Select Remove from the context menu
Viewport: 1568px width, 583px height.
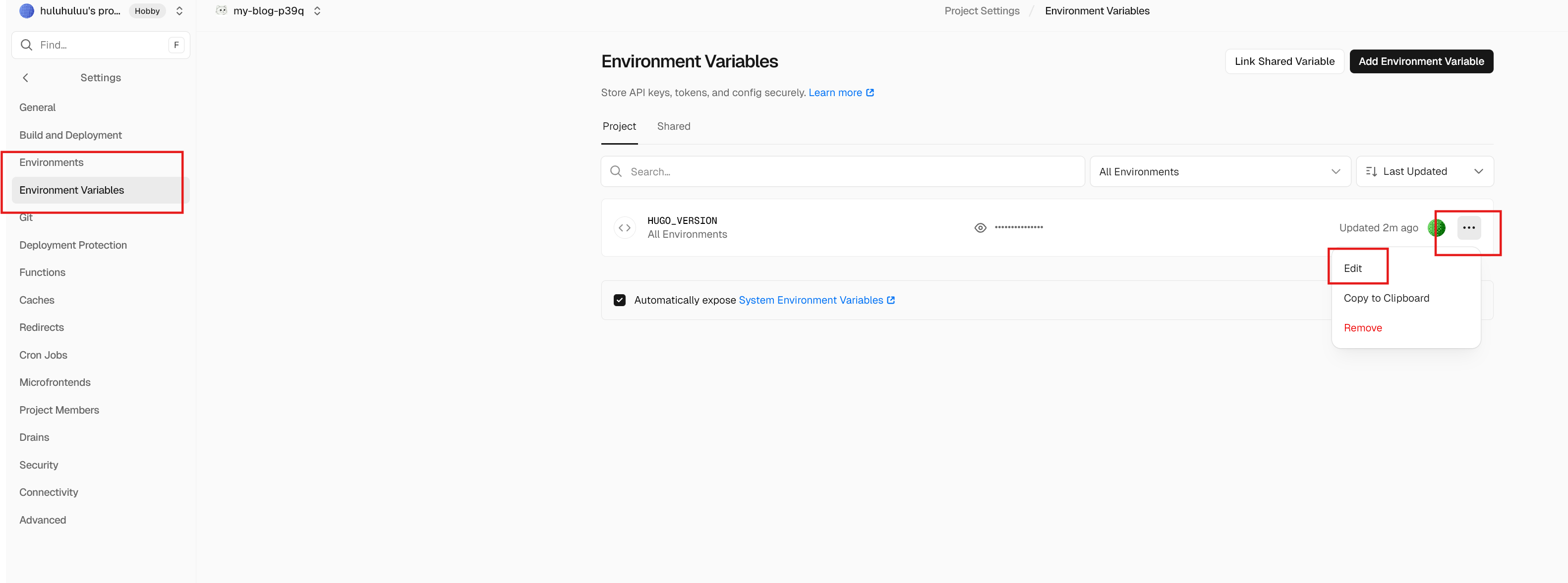(1362, 328)
